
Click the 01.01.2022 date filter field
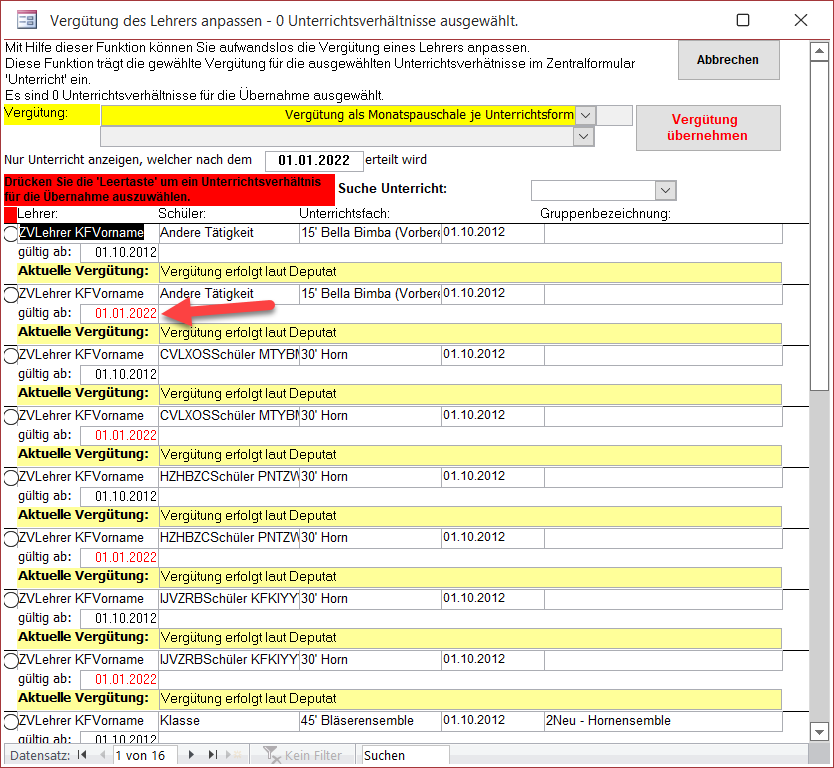(313, 161)
